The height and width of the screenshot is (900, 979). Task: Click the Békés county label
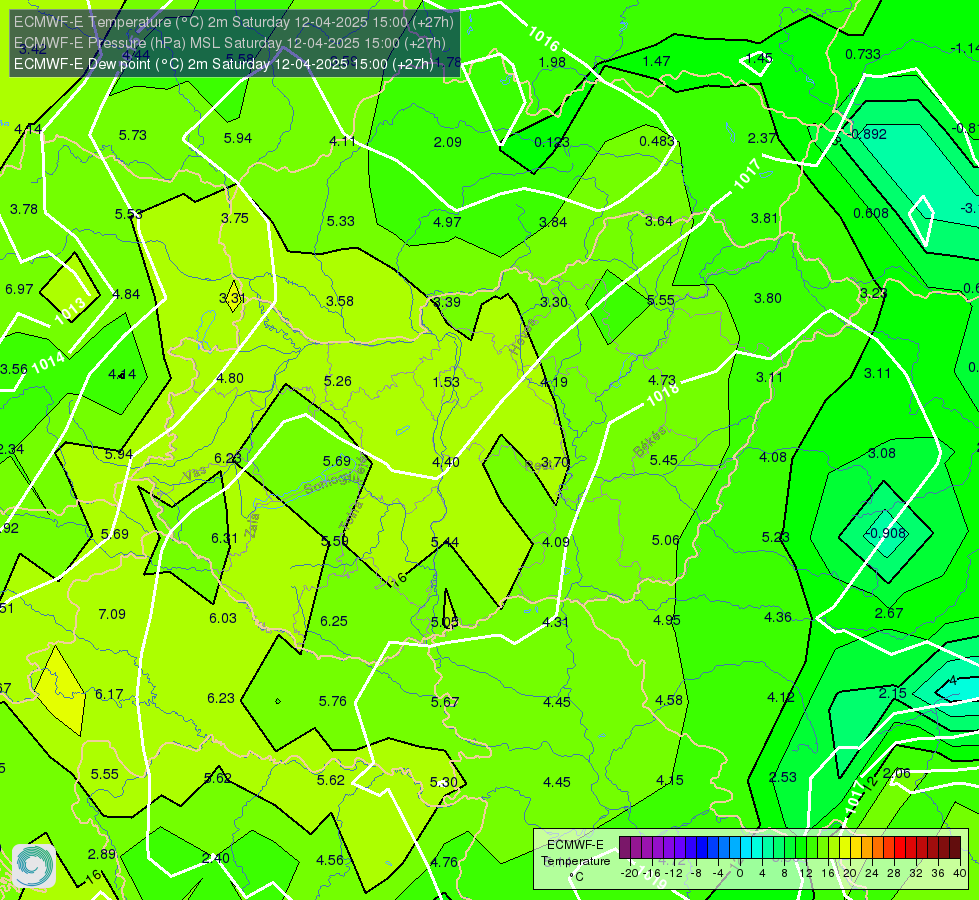(x=649, y=442)
